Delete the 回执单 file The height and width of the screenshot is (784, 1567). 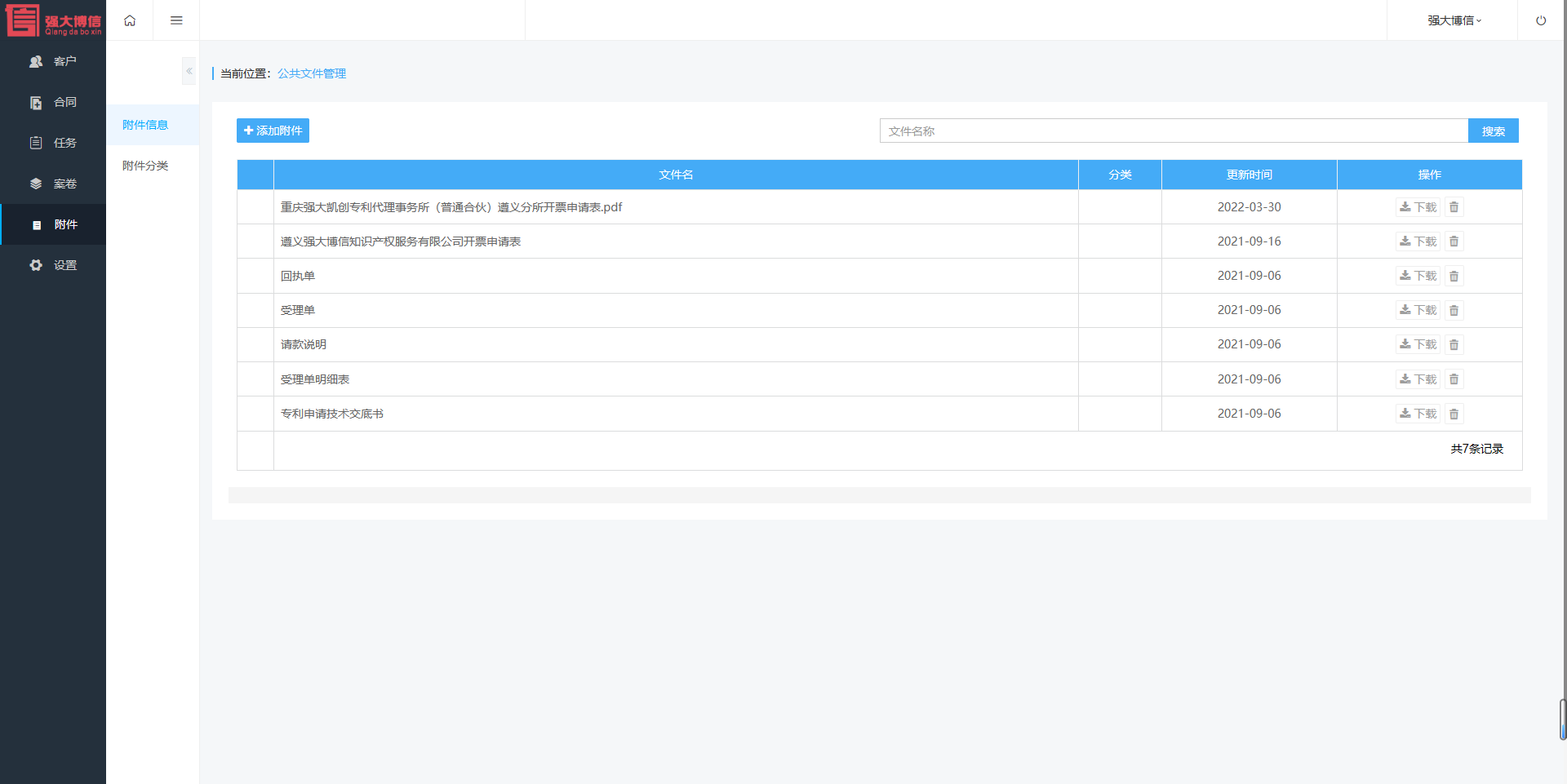(x=1454, y=276)
